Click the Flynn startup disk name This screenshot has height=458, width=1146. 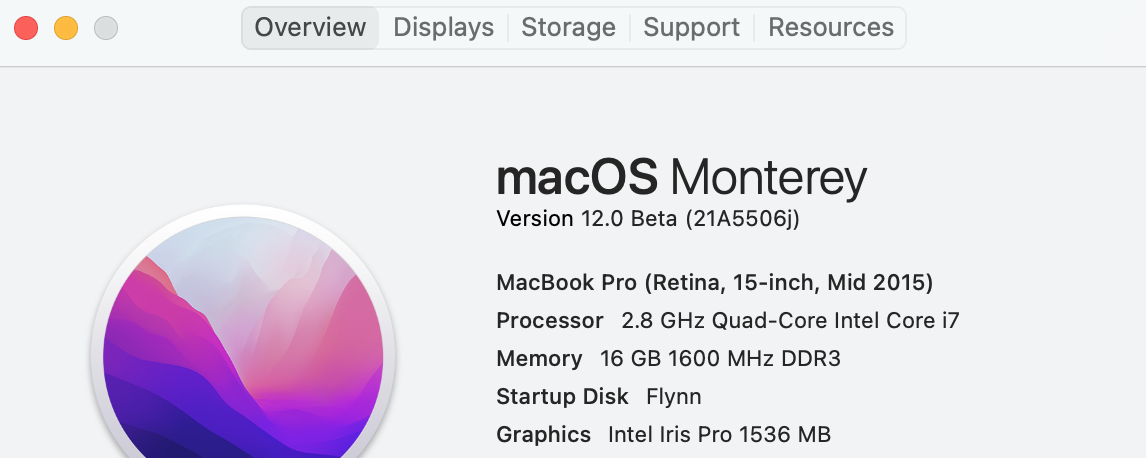[x=674, y=397]
